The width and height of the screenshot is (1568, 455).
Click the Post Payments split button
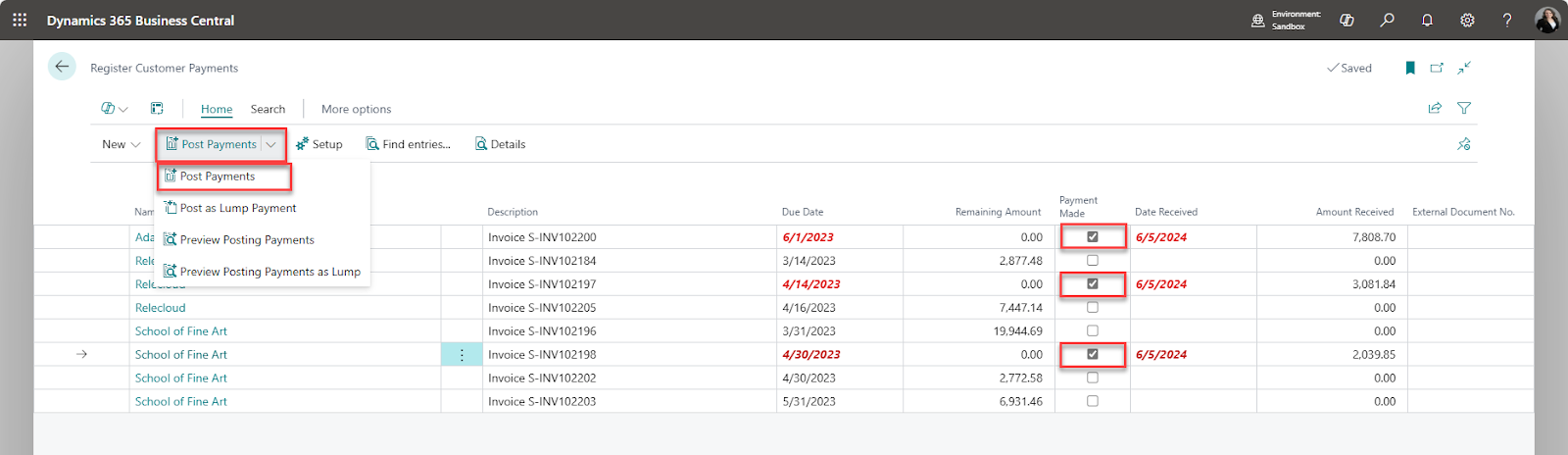coord(211,144)
